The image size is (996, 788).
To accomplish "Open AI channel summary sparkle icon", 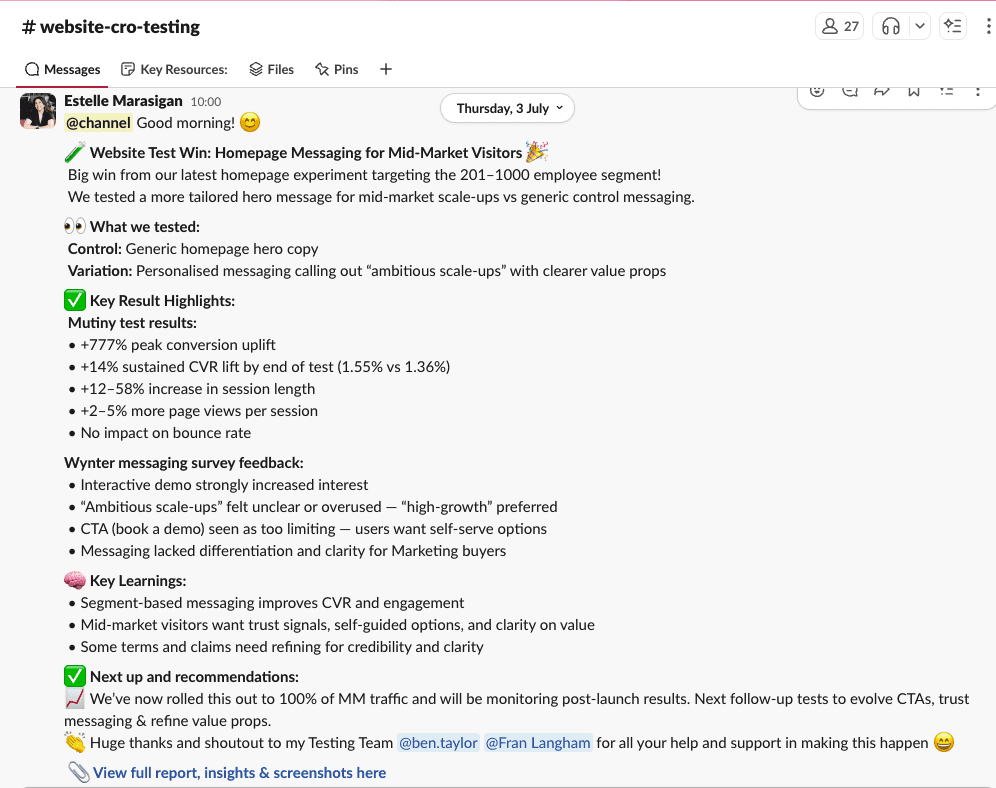I will pyautogui.click(x=953, y=27).
